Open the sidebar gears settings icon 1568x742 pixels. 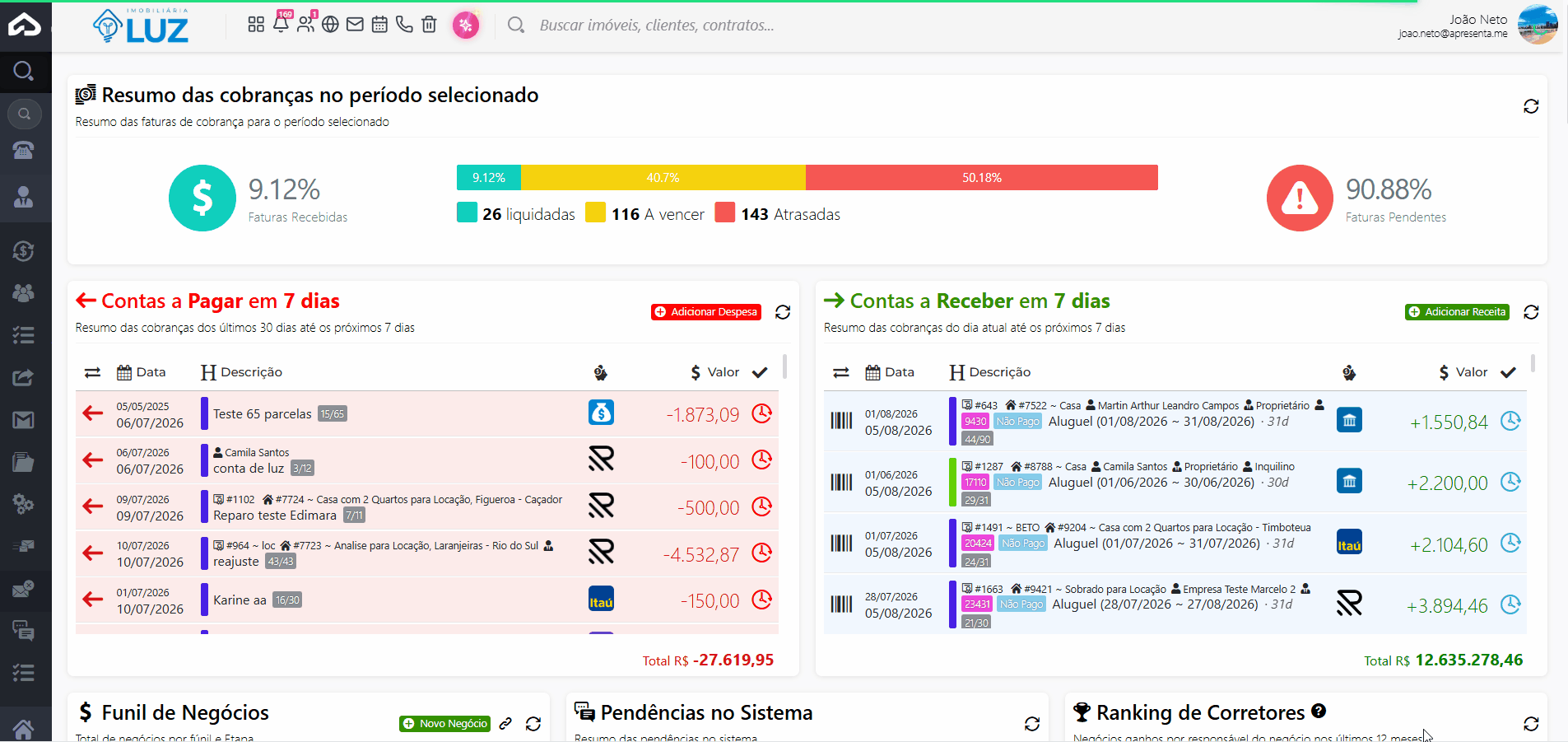(x=24, y=504)
